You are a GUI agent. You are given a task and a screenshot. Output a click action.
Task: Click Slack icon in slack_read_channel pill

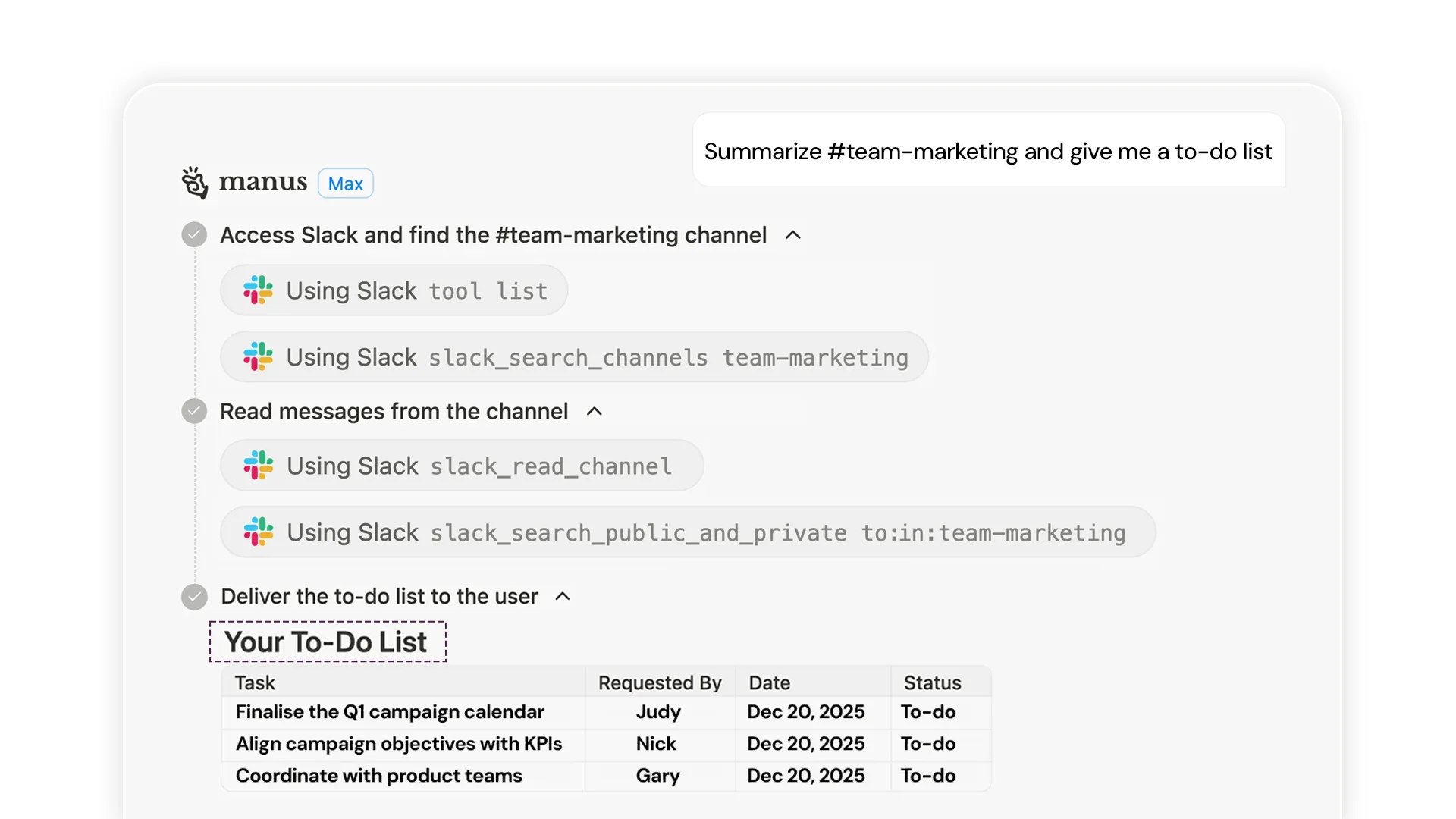[258, 466]
